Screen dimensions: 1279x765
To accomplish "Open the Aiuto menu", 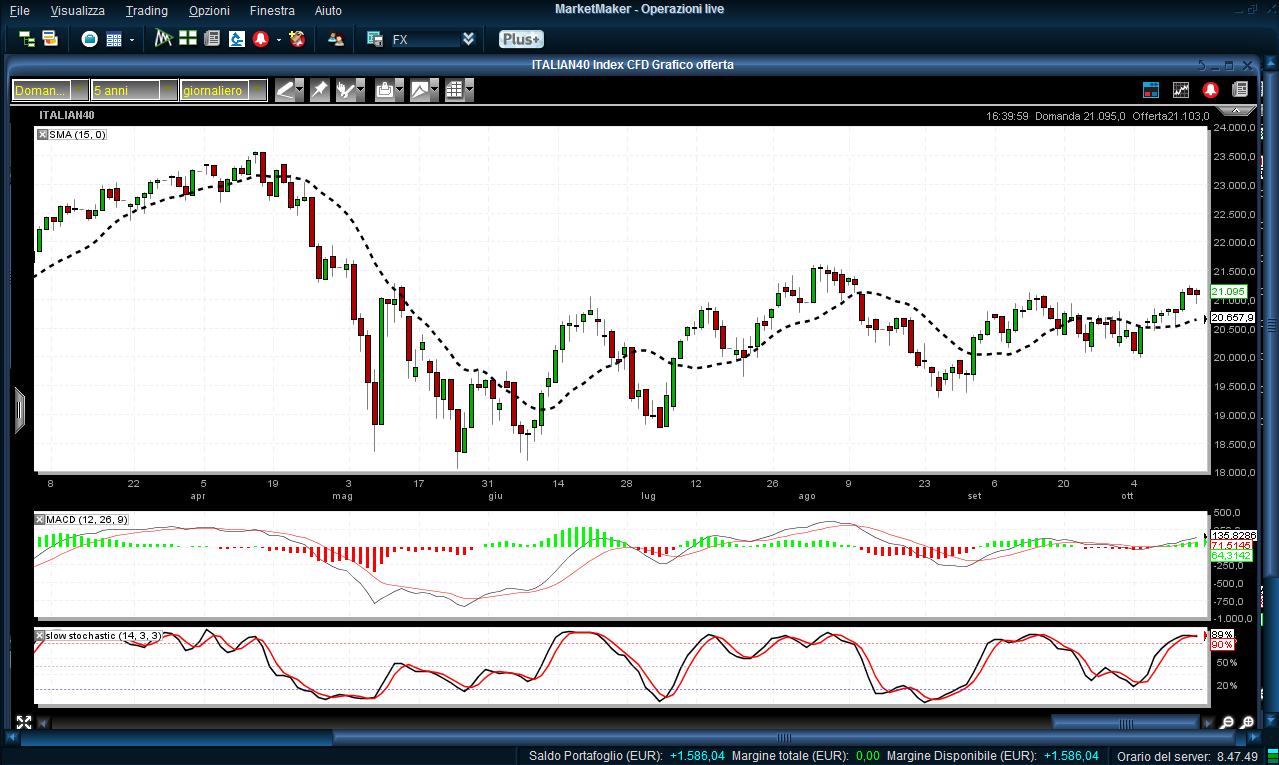I will coord(328,11).
